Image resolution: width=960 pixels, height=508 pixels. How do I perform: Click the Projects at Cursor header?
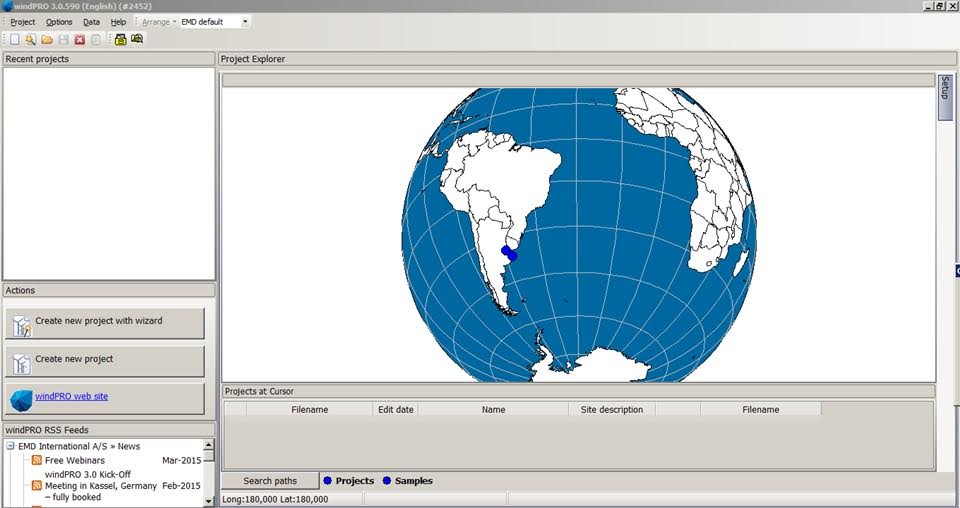point(578,391)
